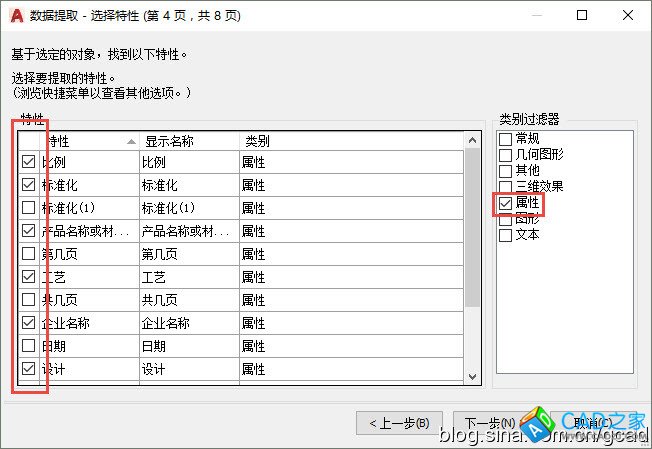Click the AutoCAD logo icon in title bar
The height and width of the screenshot is (449, 652).
tap(16, 15)
